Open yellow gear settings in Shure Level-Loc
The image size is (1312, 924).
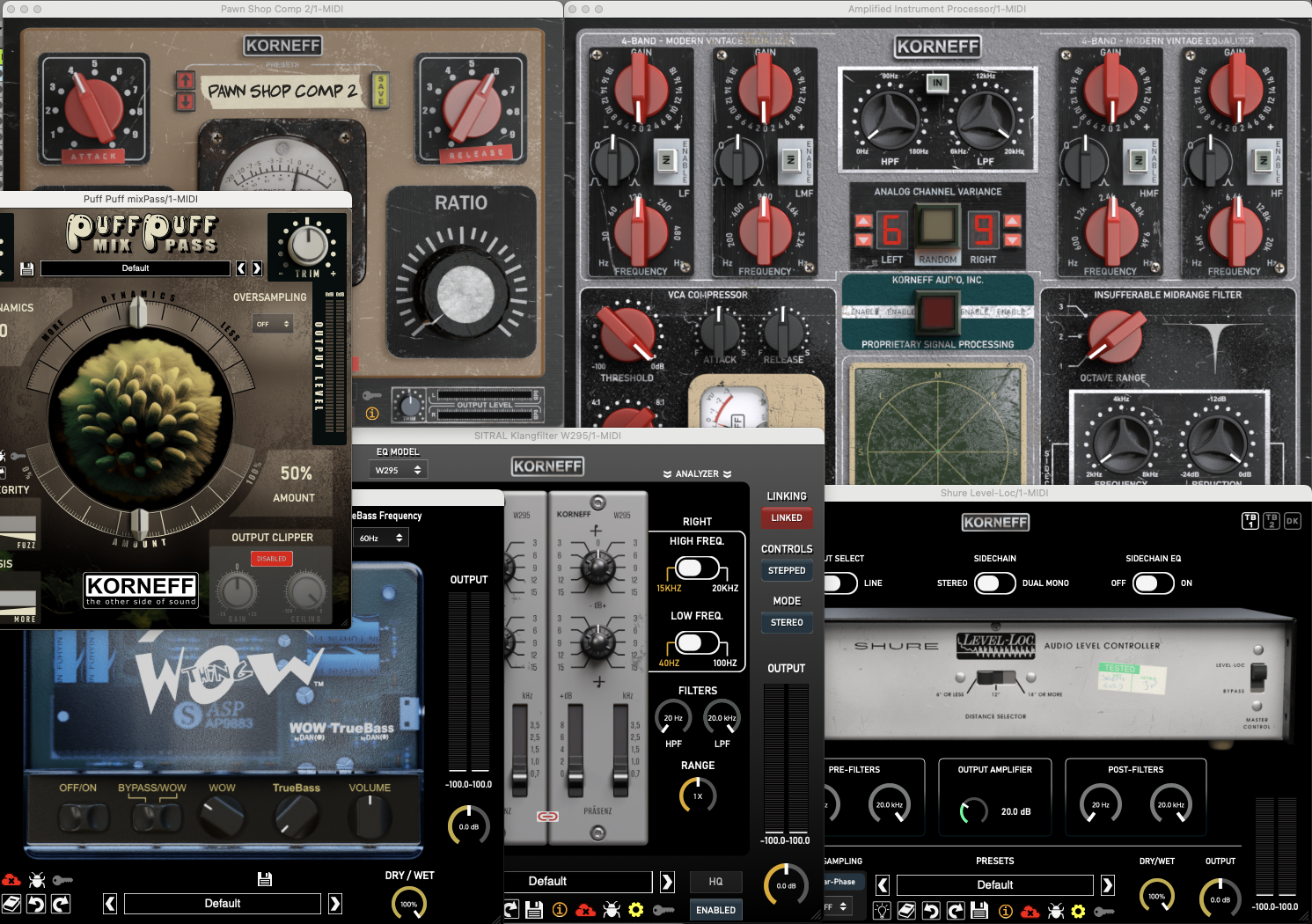click(1079, 911)
